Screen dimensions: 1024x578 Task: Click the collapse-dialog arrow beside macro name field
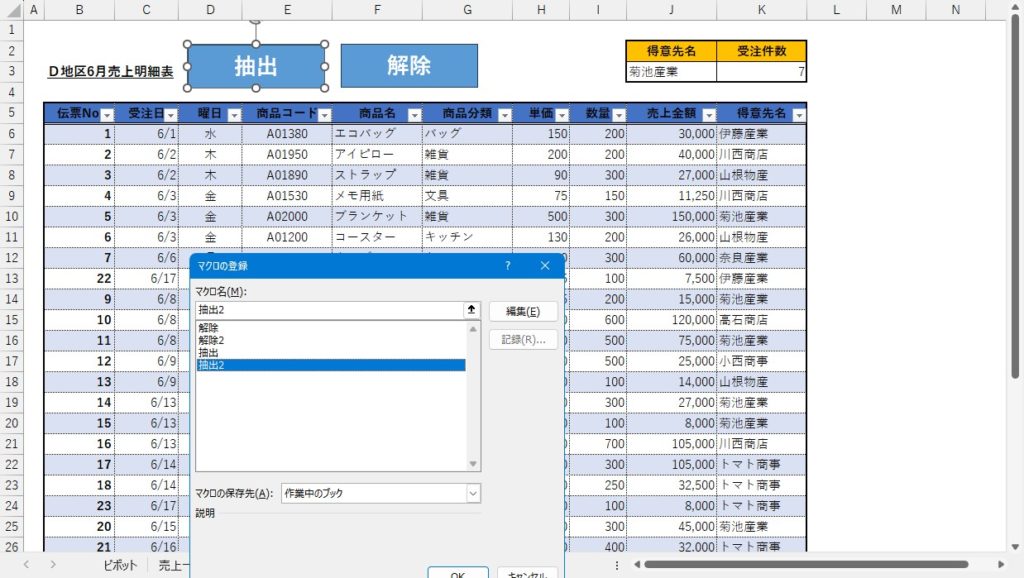(471, 311)
